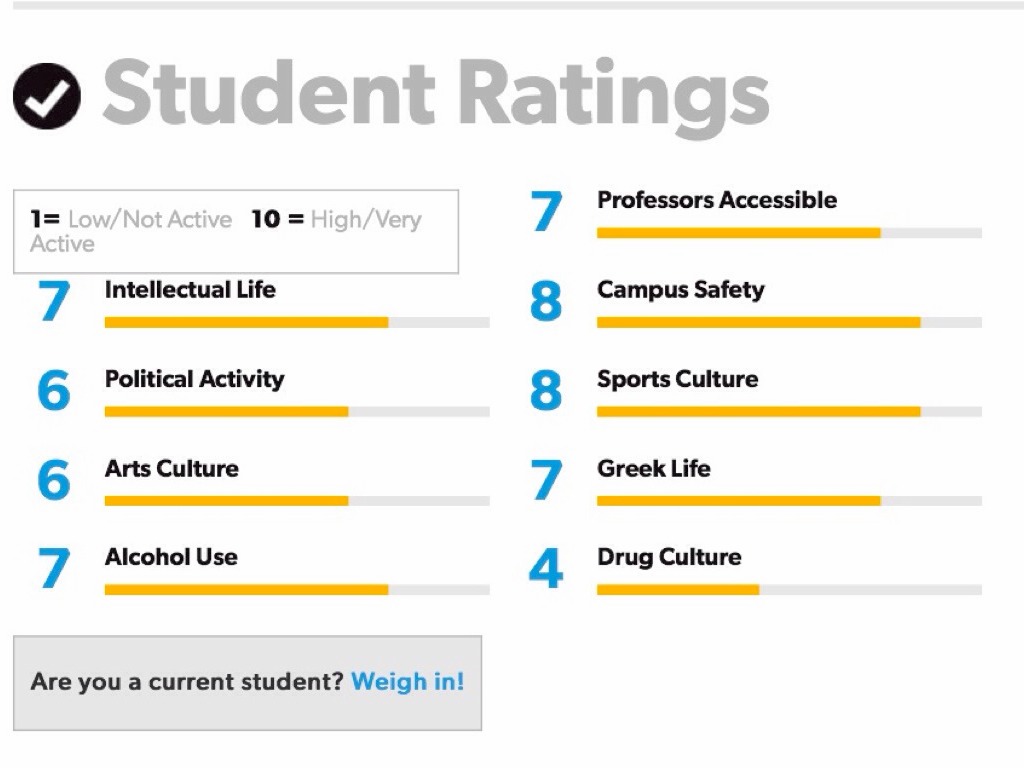Click the Drug Culture score number 4
The image size is (1024, 768).
[x=546, y=569]
